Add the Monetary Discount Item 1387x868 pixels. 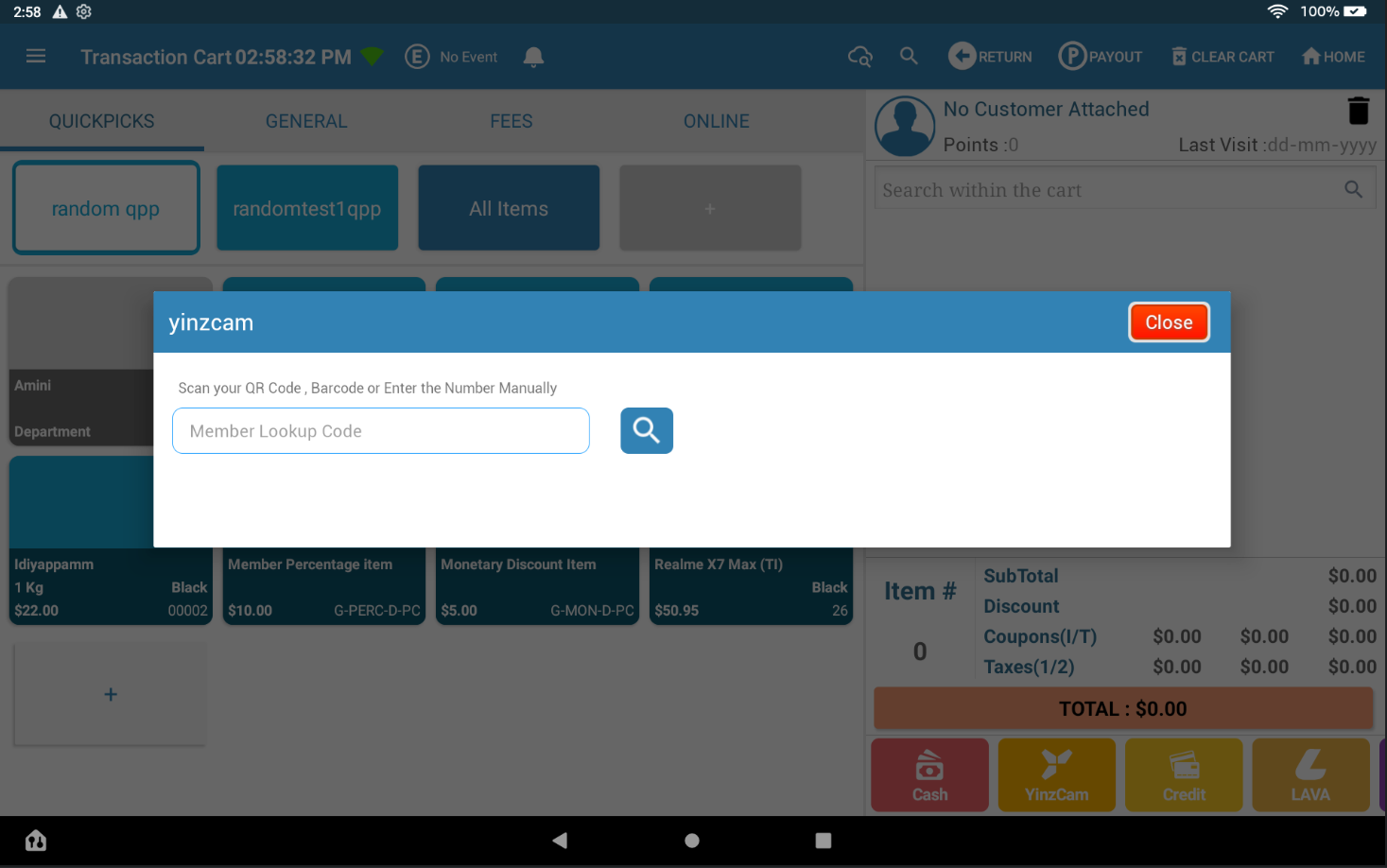537,586
